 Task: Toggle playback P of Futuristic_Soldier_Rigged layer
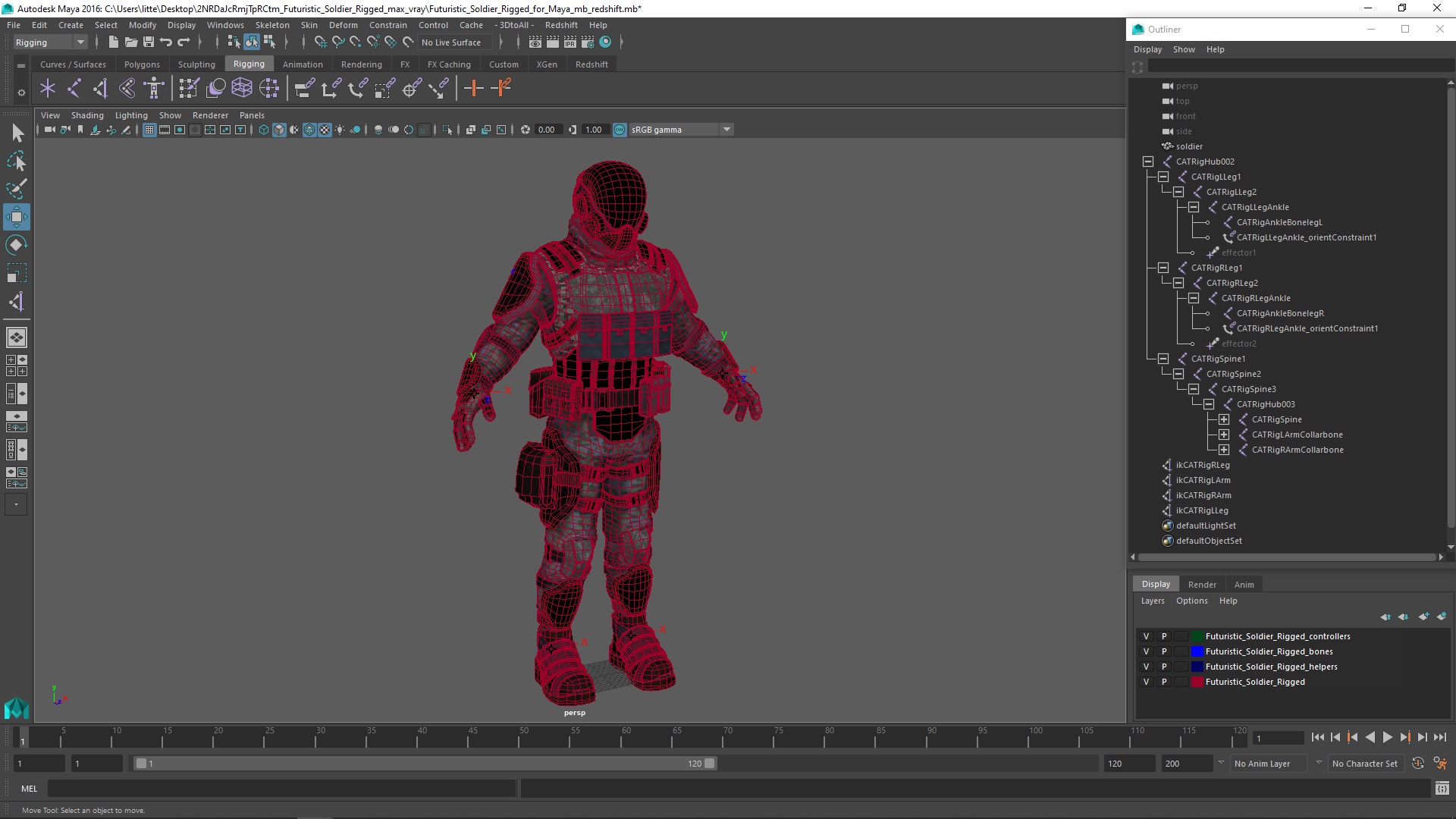pos(1164,682)
